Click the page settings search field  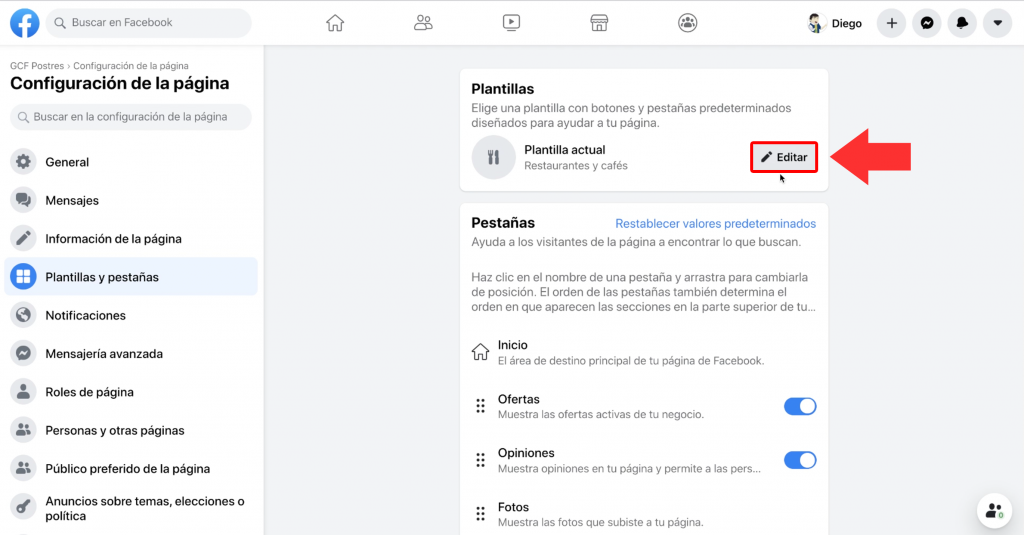tap(131, 117)
